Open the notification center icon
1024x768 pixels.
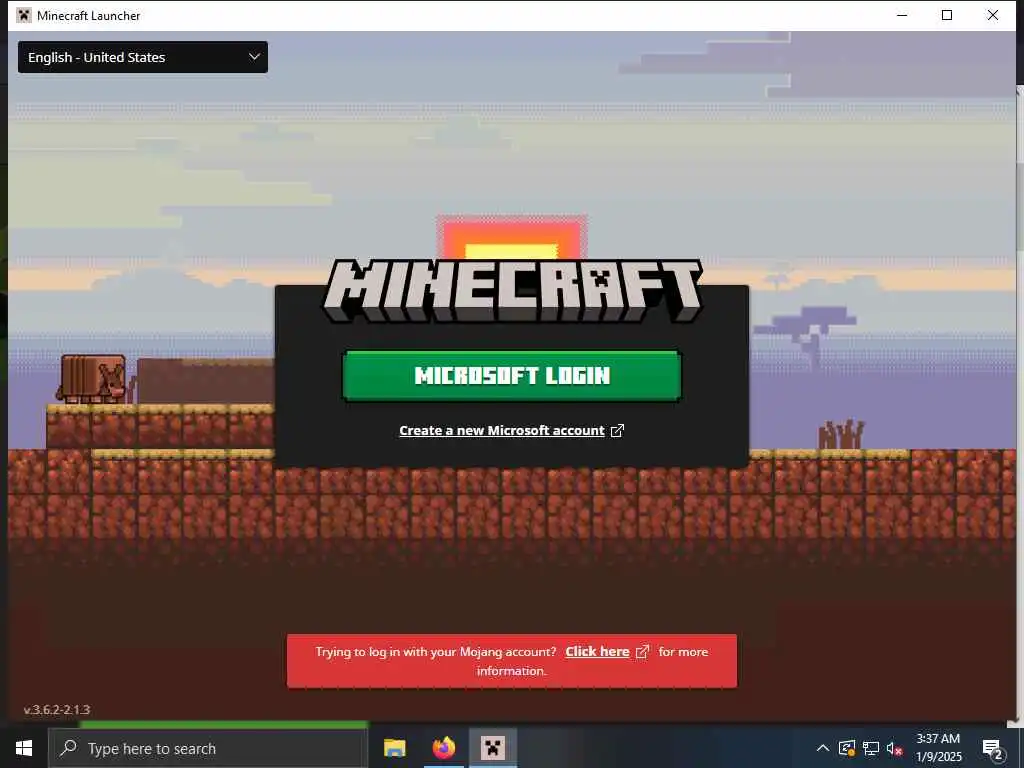coord(992,750)
